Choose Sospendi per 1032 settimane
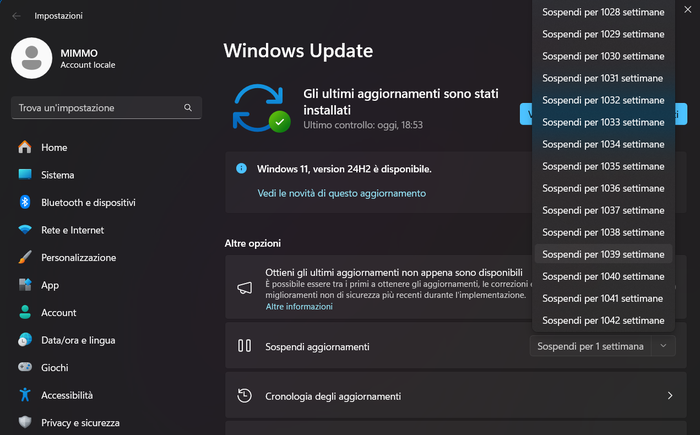This screenshot has width=700, height=435. [603, 100]
